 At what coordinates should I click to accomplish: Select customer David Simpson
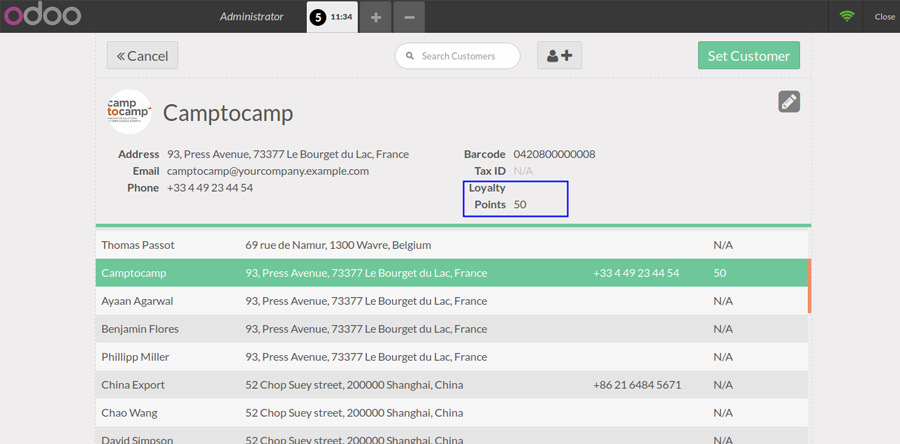(452, 436)
